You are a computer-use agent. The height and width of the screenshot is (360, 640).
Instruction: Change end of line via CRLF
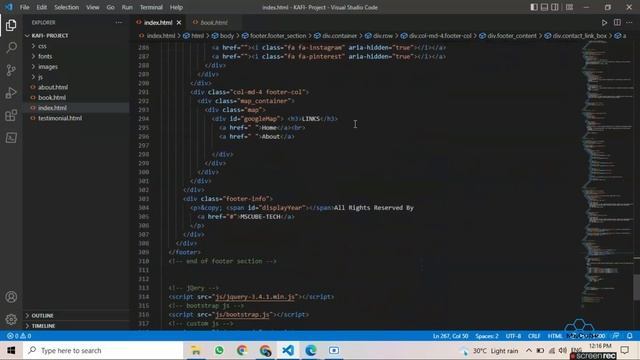(x=534, y=336)
